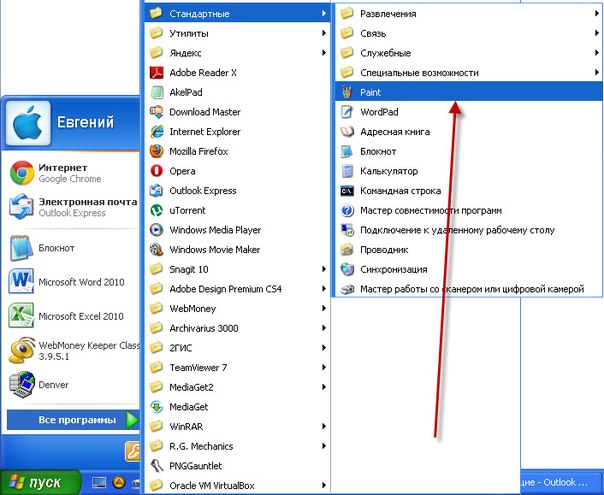
Task: Open Paint from the Standard accessories menu
Action: [x=468, y=92]
